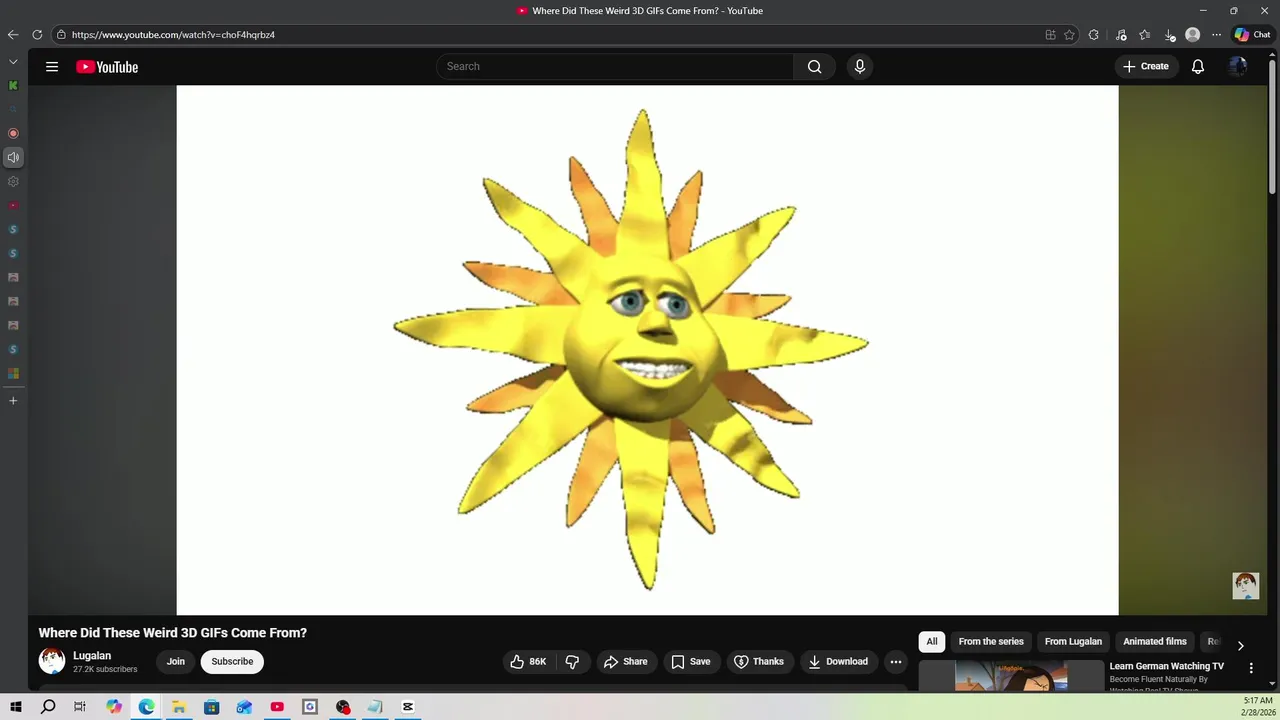Click the 27.2K subscribers text
The height and width of the screenshot is (720, 1280).
click(x=105, y=669)
